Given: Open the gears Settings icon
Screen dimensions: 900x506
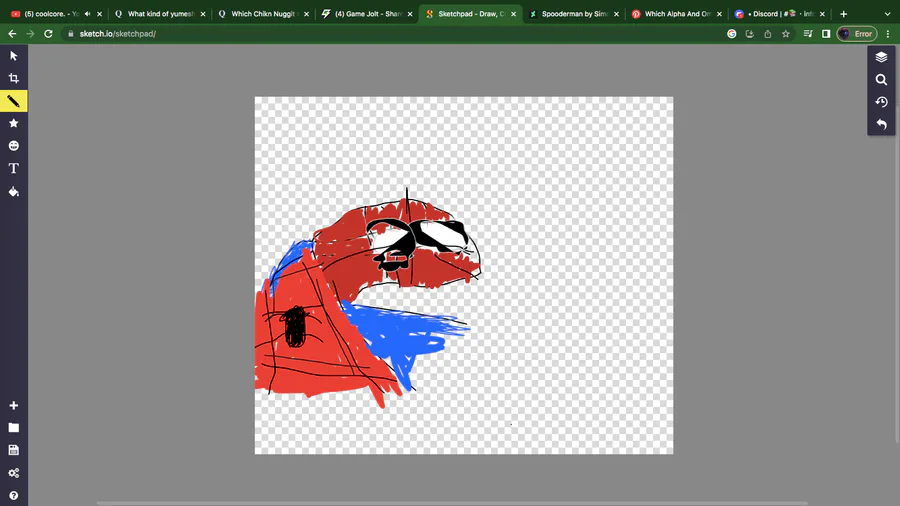Looking at the screenshot, I should click(14, 473).
